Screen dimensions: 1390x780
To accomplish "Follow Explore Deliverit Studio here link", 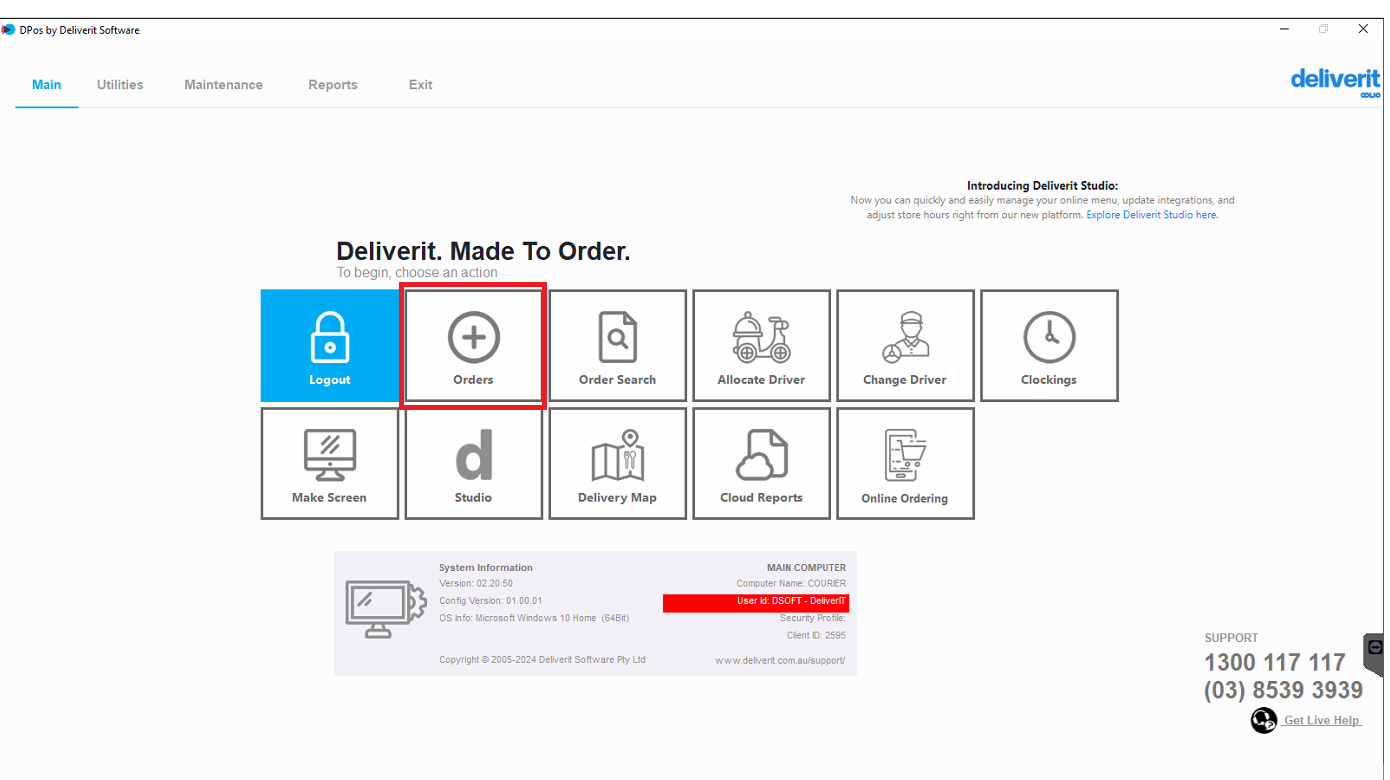I will click(1152, 215).
